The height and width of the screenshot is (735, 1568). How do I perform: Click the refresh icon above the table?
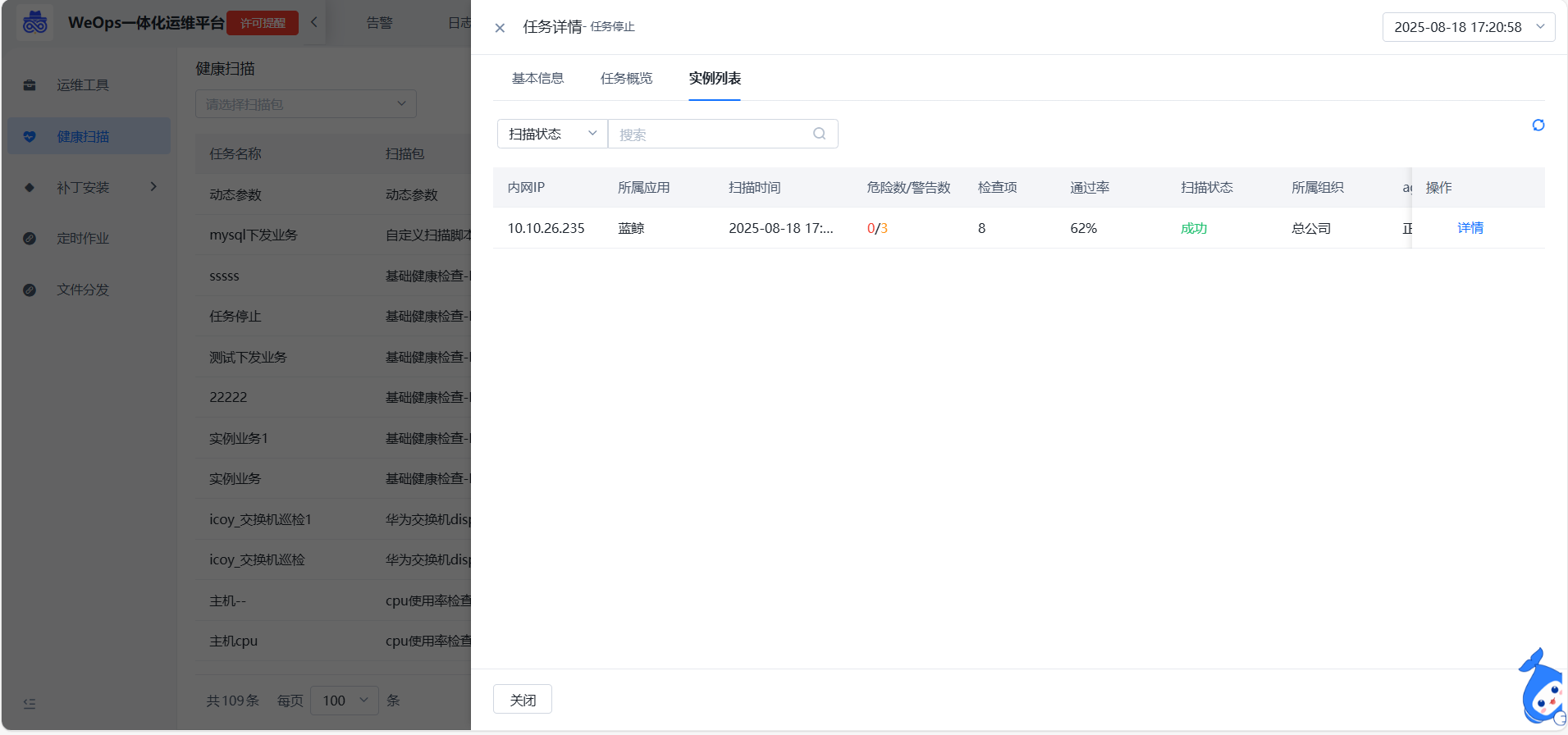pyautogui.click(x=1538, y=126)
